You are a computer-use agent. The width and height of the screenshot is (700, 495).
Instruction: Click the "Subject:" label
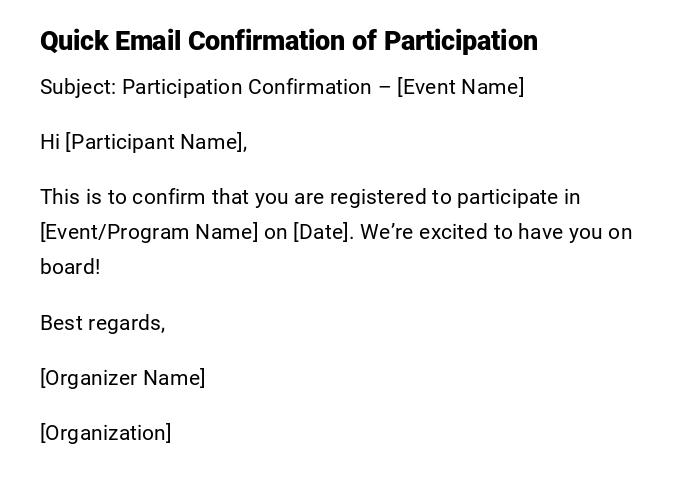click(x=78, y=87)
